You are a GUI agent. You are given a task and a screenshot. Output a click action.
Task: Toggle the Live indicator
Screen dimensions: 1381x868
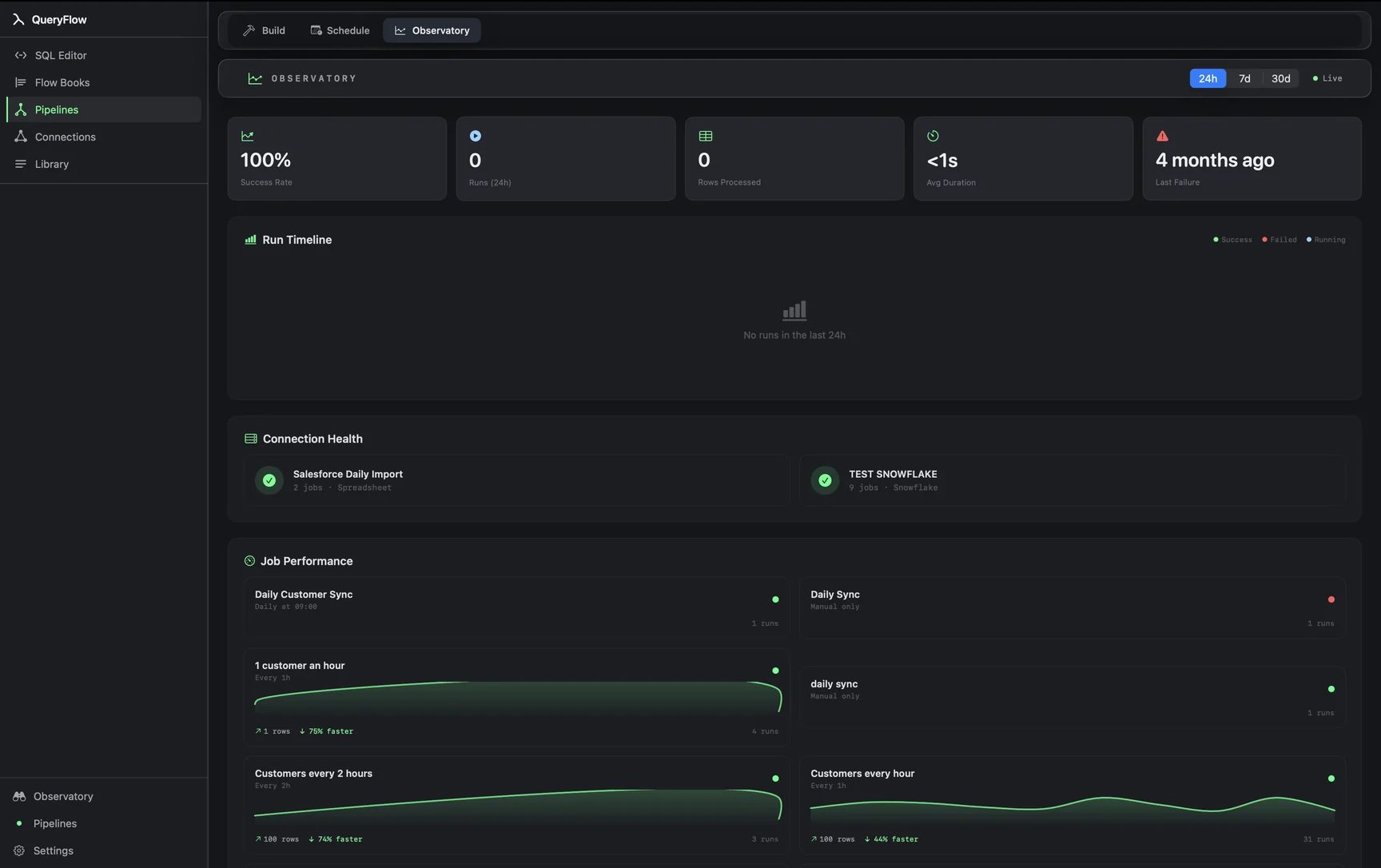(x=1327, y=78)
